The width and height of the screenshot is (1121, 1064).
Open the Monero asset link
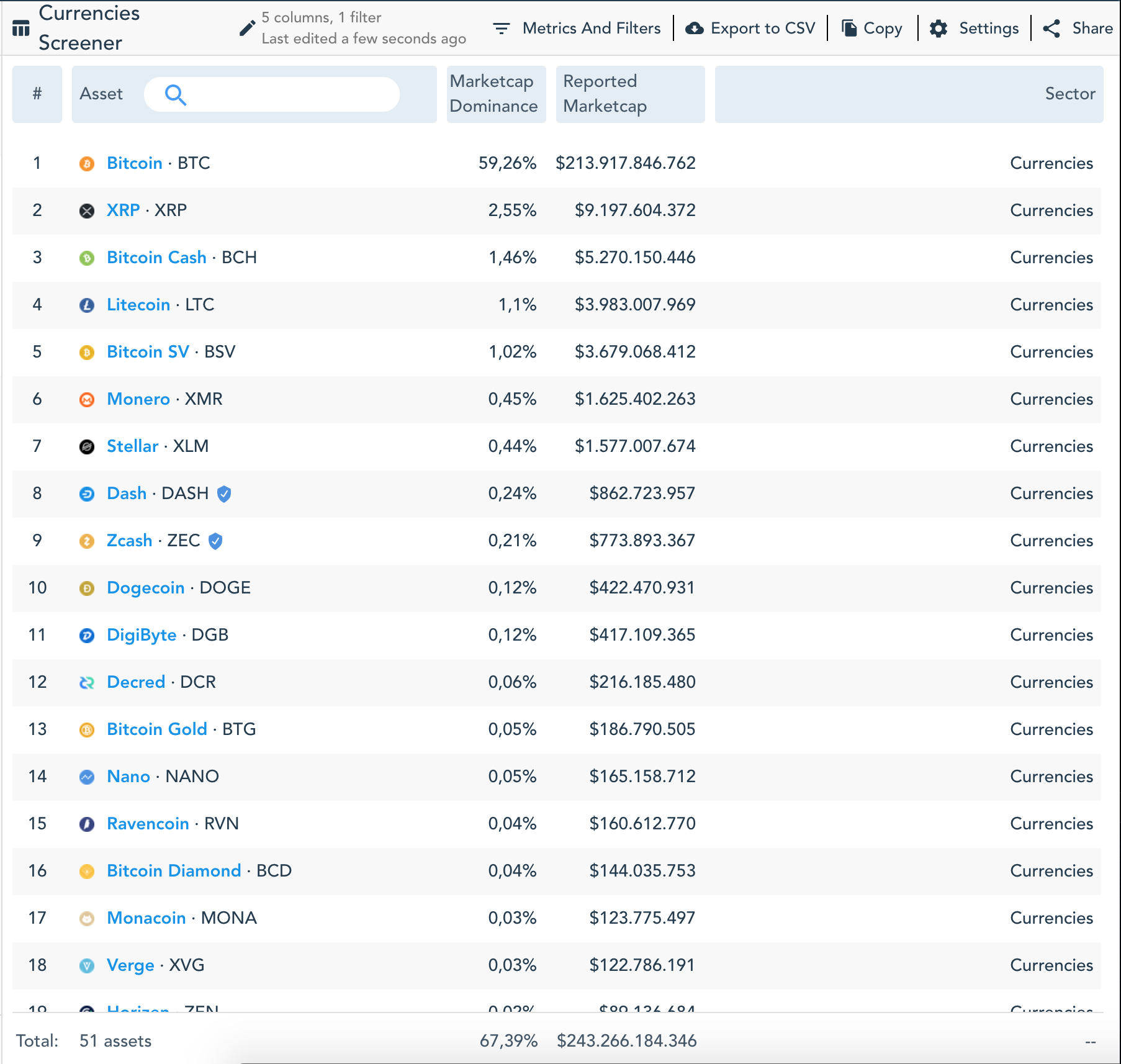138,399
